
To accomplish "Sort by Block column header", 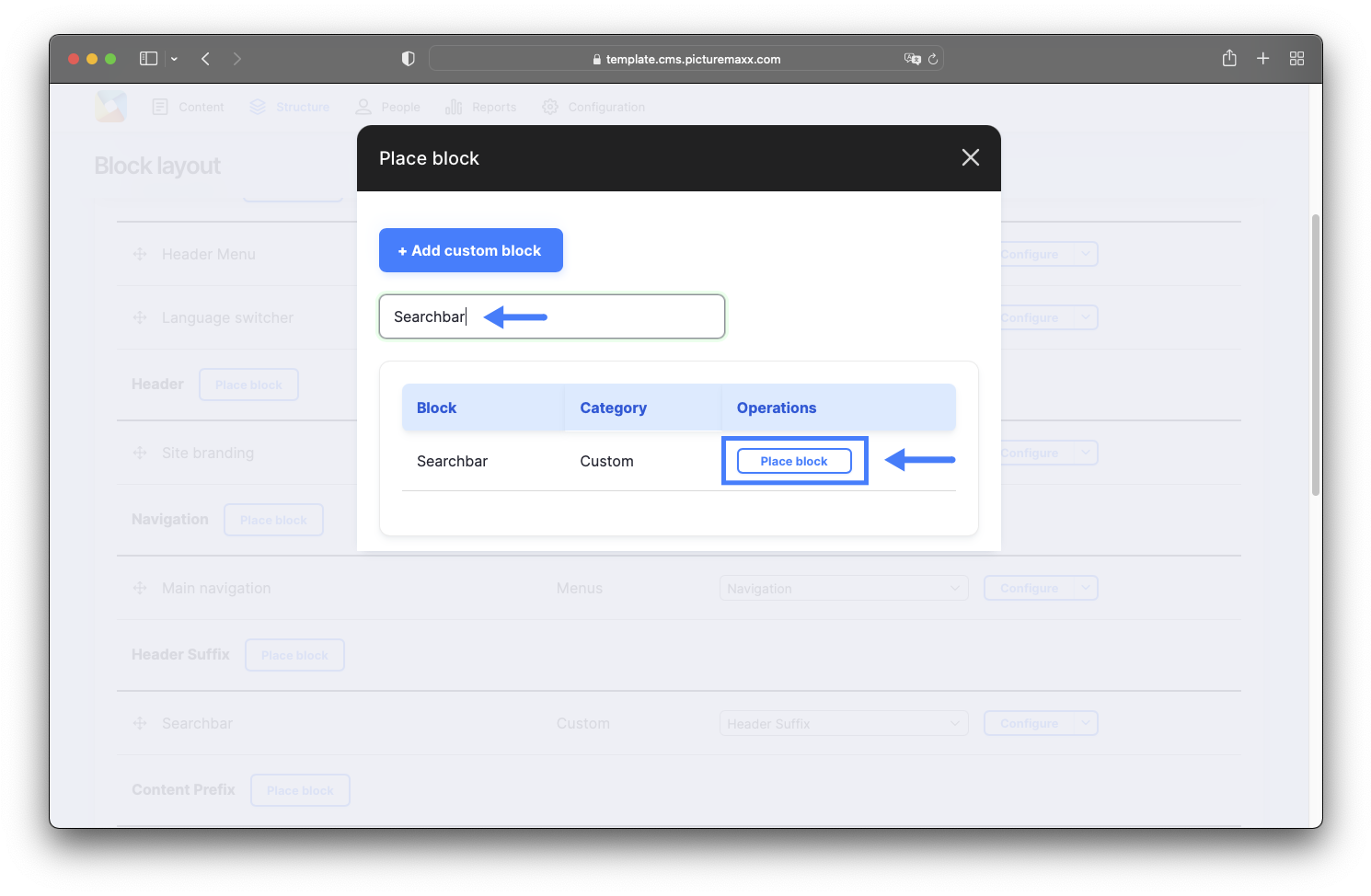I will point(436,408).
